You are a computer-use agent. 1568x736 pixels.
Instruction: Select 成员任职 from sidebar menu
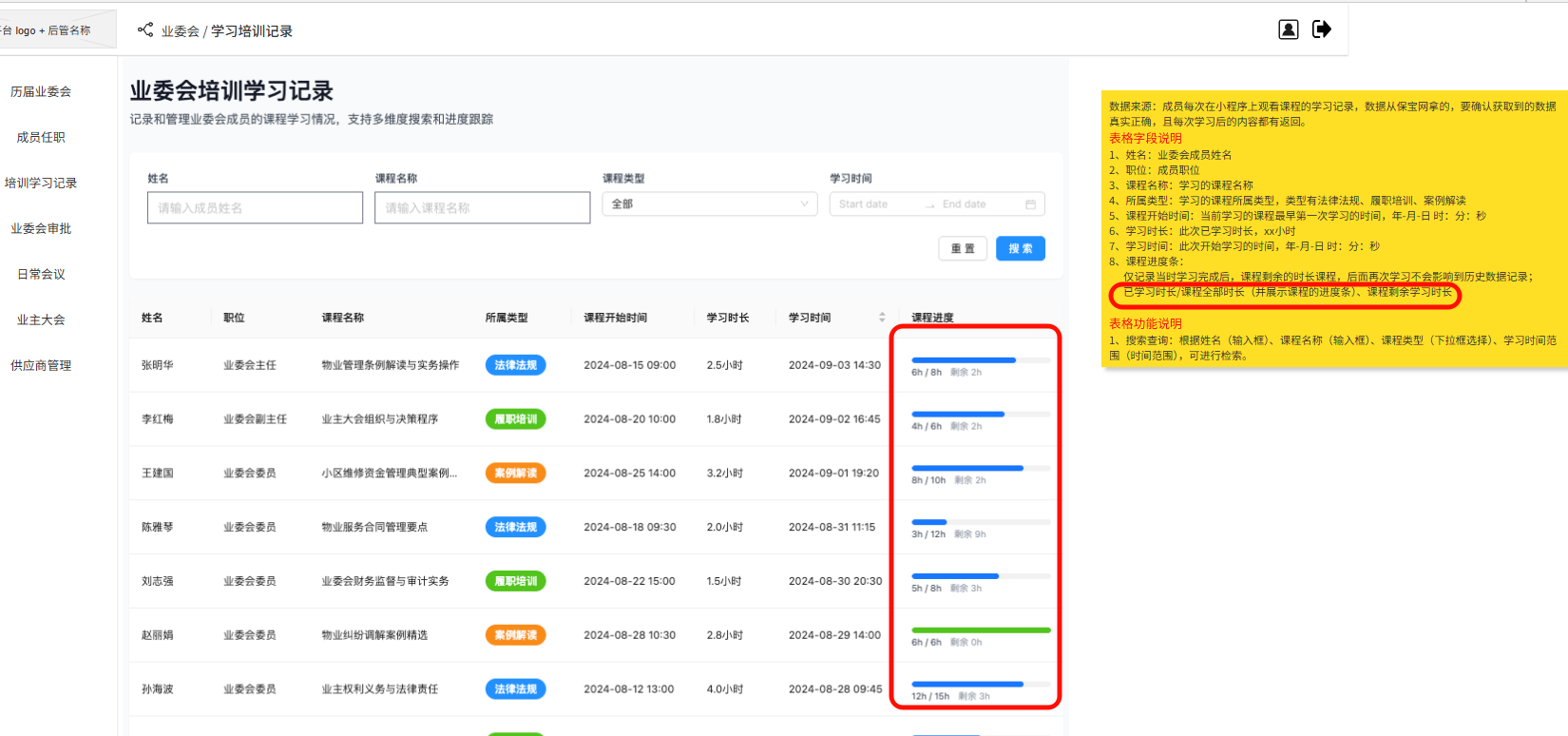41,138
